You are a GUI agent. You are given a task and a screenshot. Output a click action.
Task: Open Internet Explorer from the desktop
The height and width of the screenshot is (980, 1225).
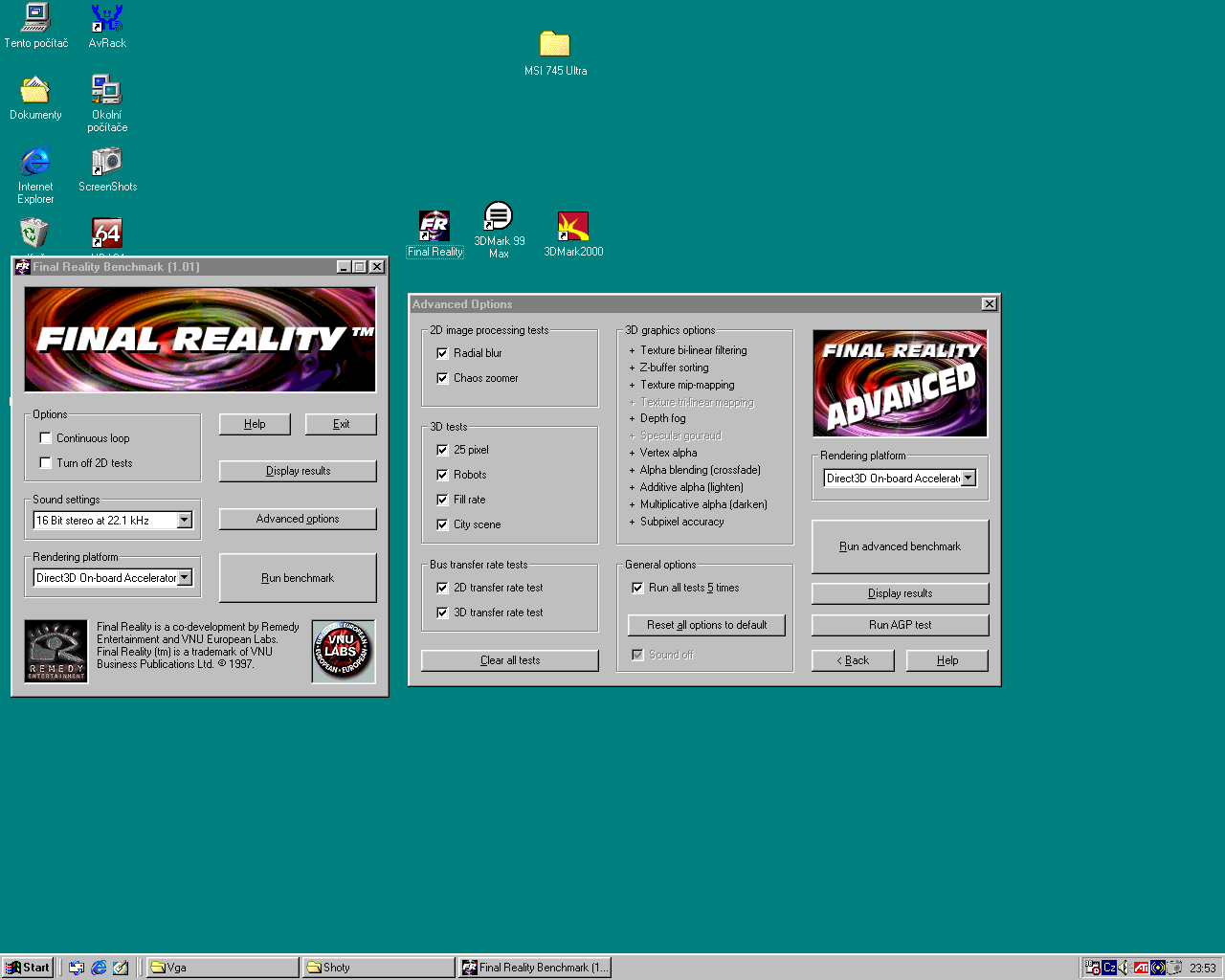(x=35, y=162)
